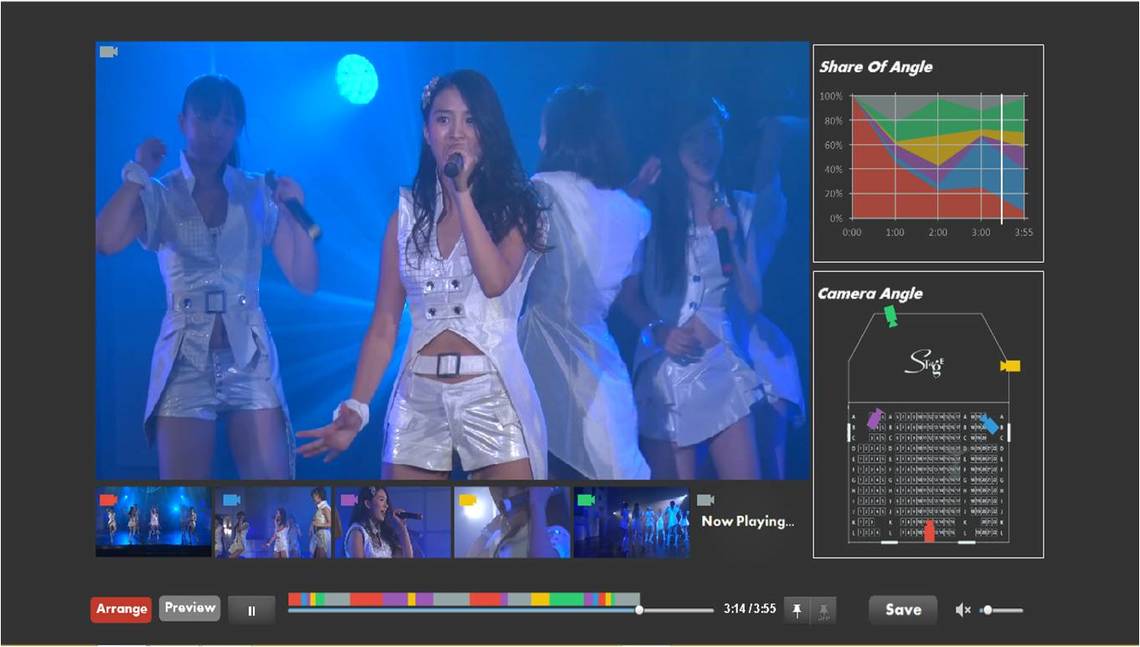
Task: Click the active pin icon next to the time
Action: tap(797, 610)
